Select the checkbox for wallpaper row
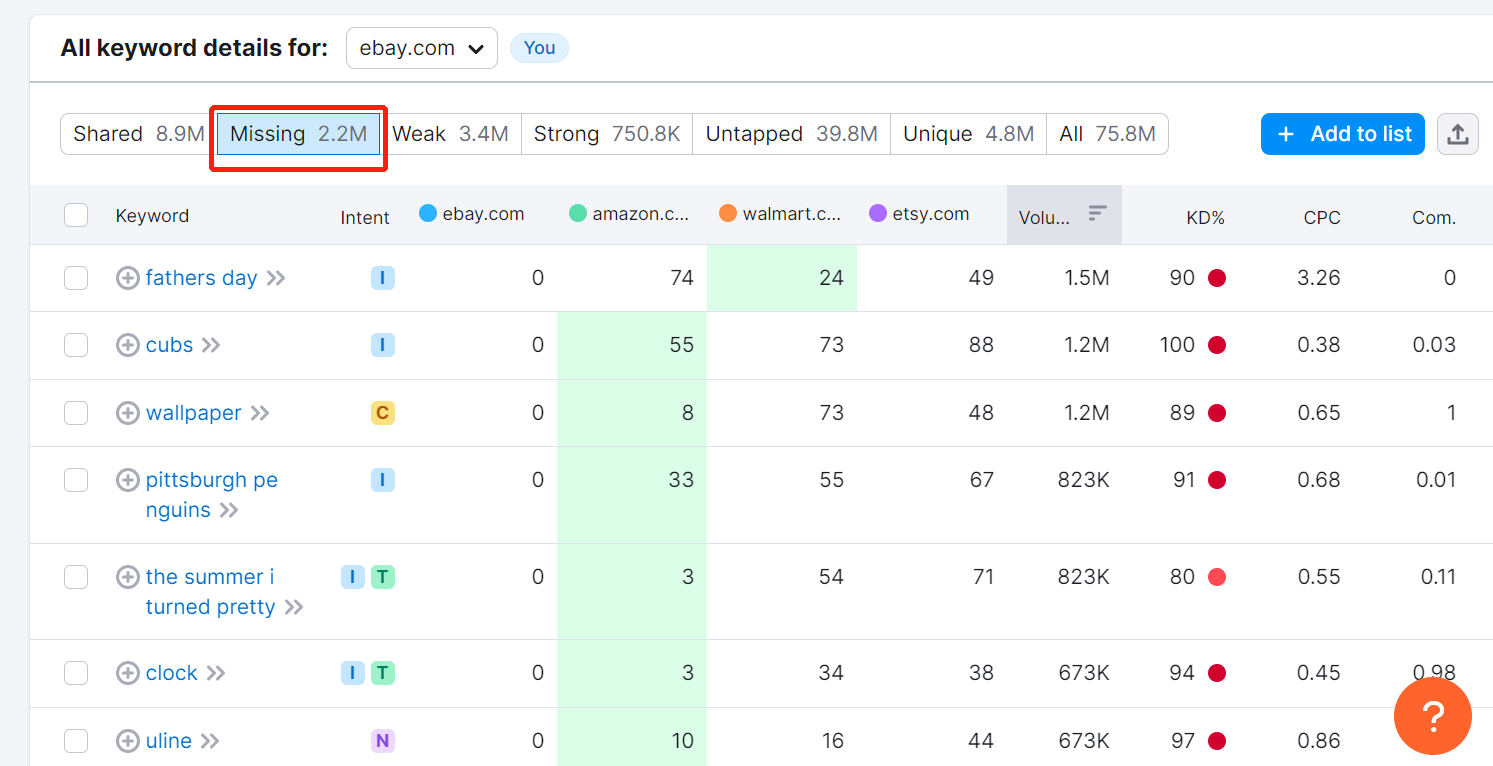 76,413
